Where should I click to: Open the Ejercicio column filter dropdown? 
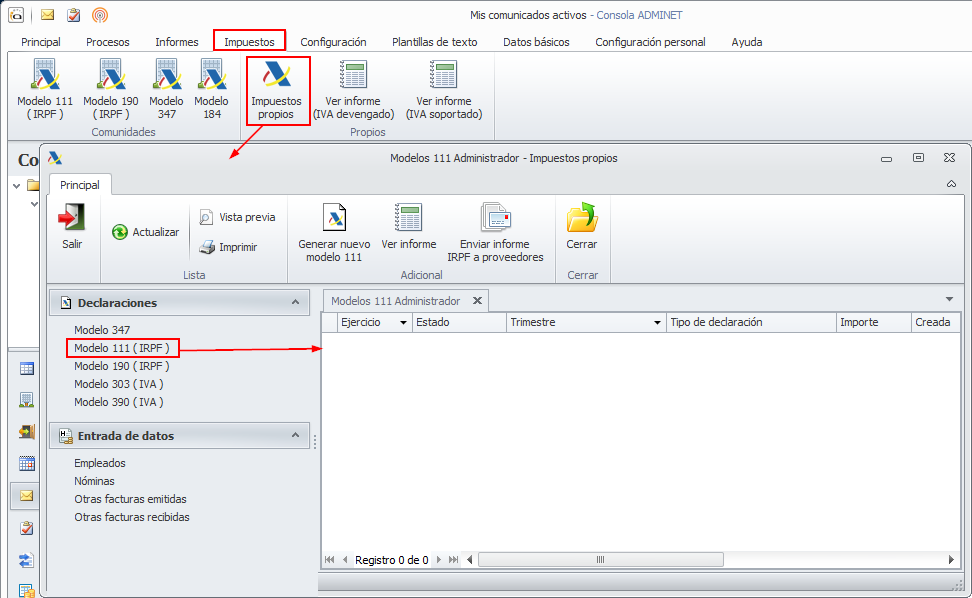[x=404, y=323]
